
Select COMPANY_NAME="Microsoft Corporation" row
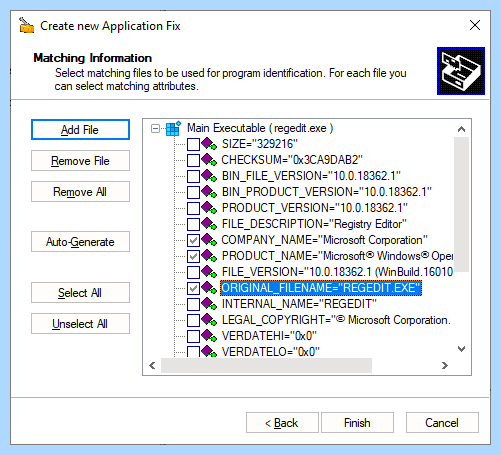(x=325, y=240)
